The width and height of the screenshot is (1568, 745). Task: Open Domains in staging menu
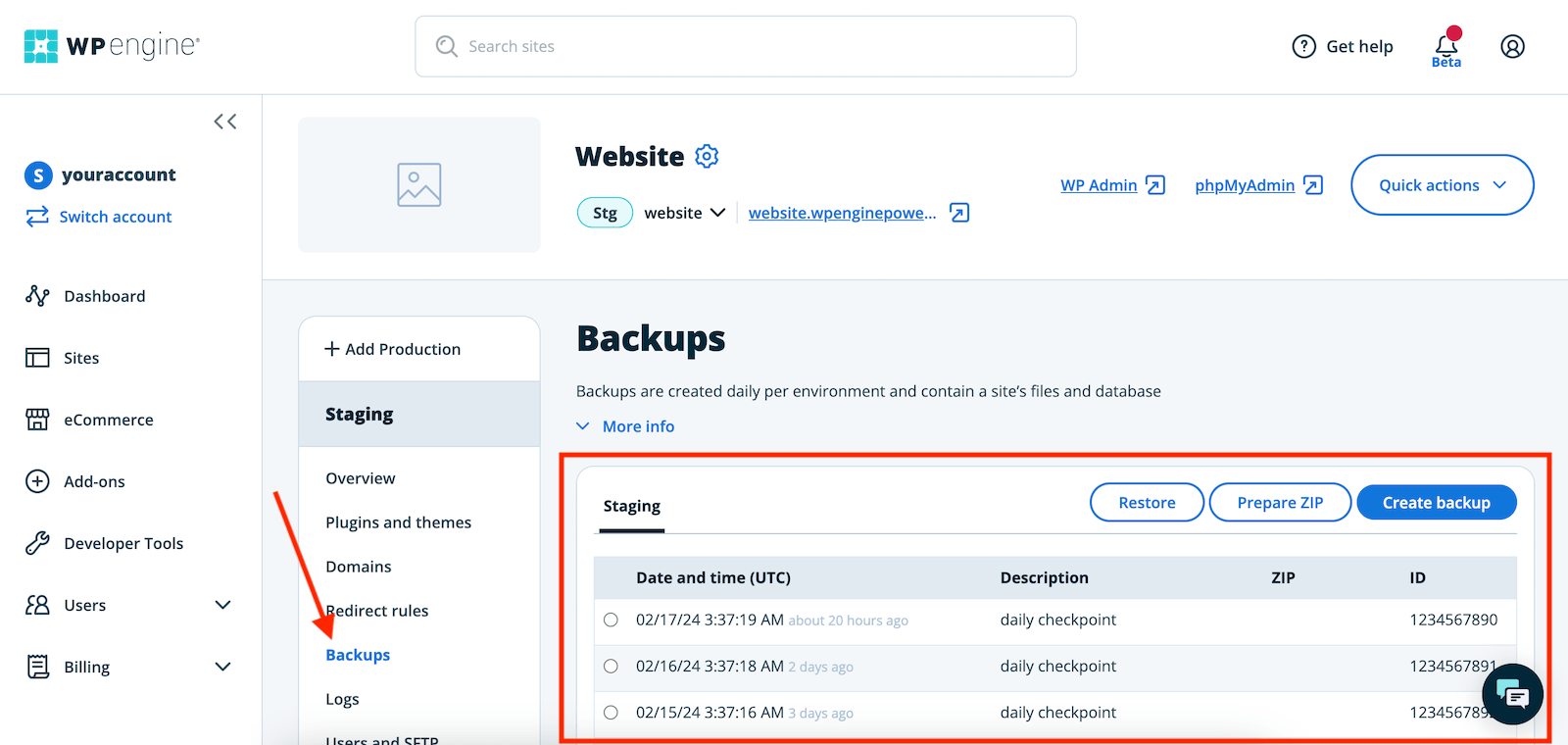359,567
